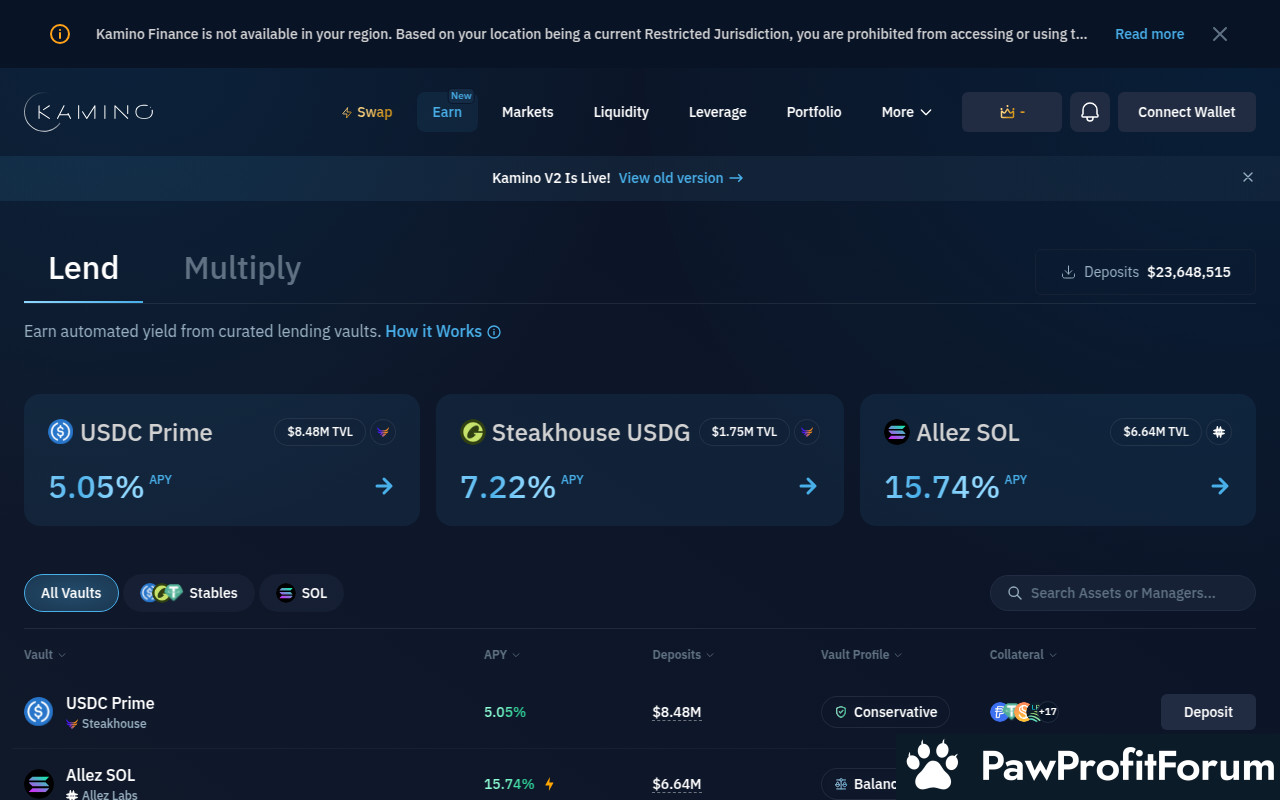Screen dimensions: 1280x800
Task: Filter vaults by Stables
Action: click(189, 593)
